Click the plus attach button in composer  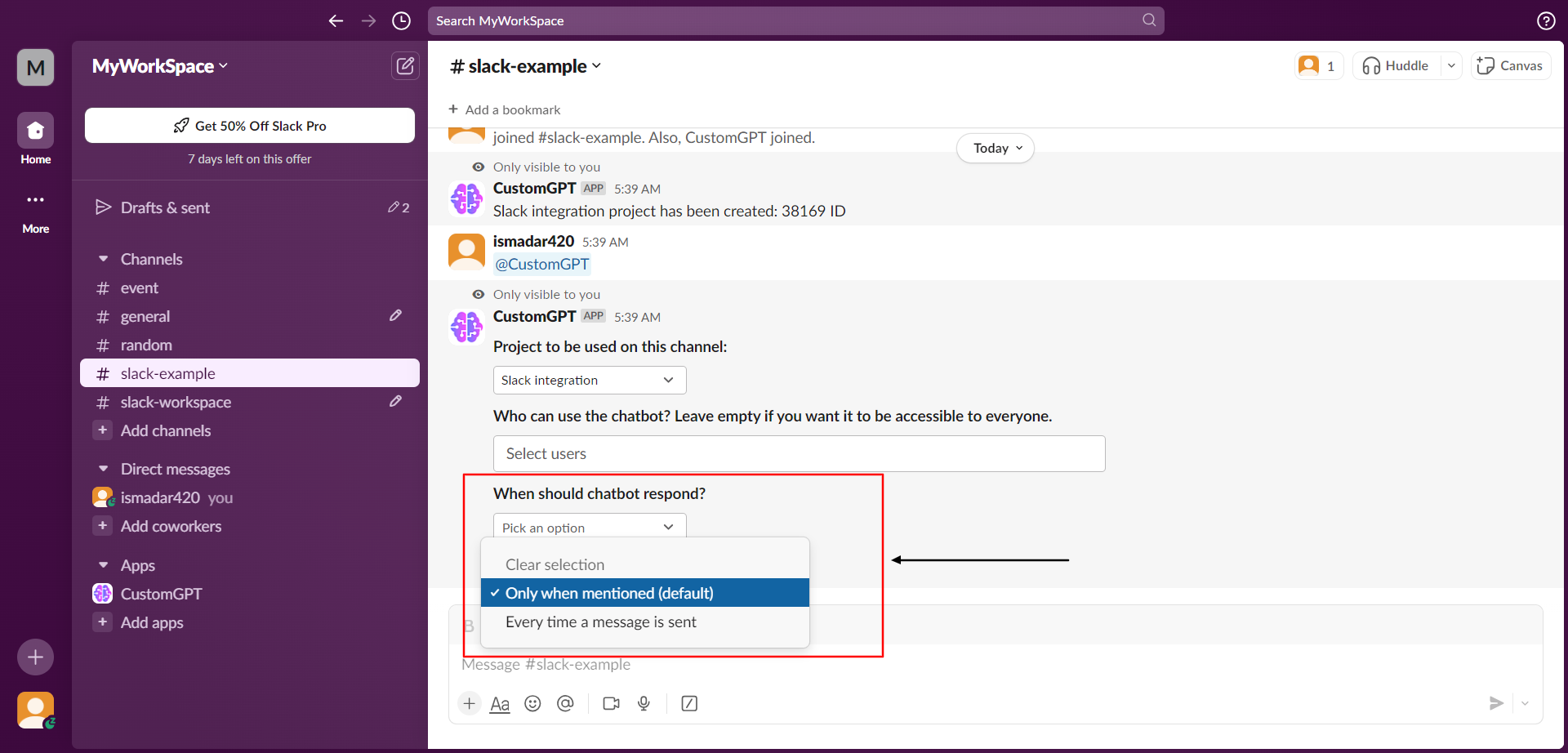tap(469, 703)
